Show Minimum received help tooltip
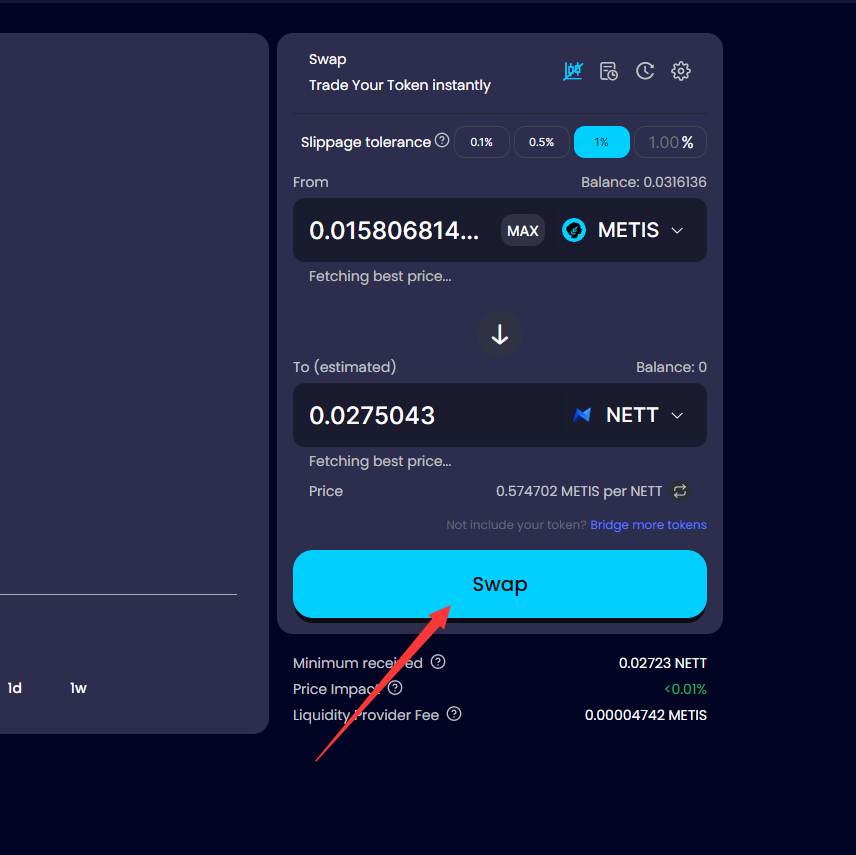856x855 pixels. pos(438,662)
